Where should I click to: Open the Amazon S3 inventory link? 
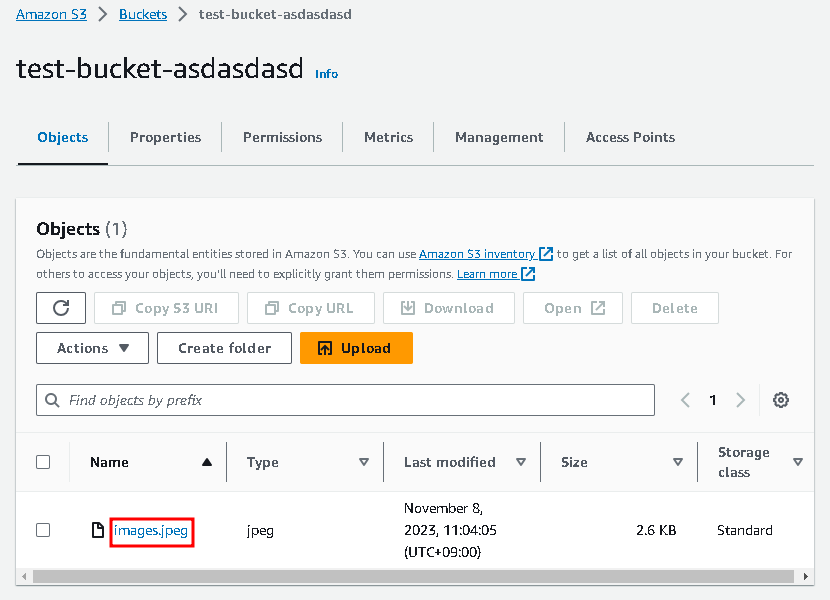click(477, 254)
